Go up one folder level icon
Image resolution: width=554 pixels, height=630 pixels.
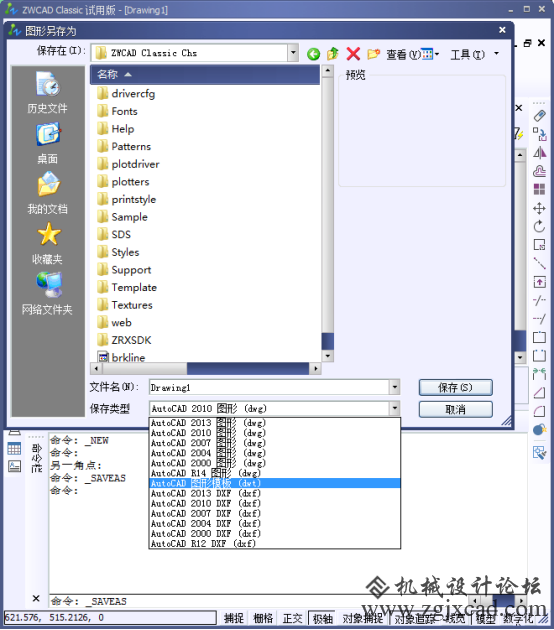[x=333, y=53]
